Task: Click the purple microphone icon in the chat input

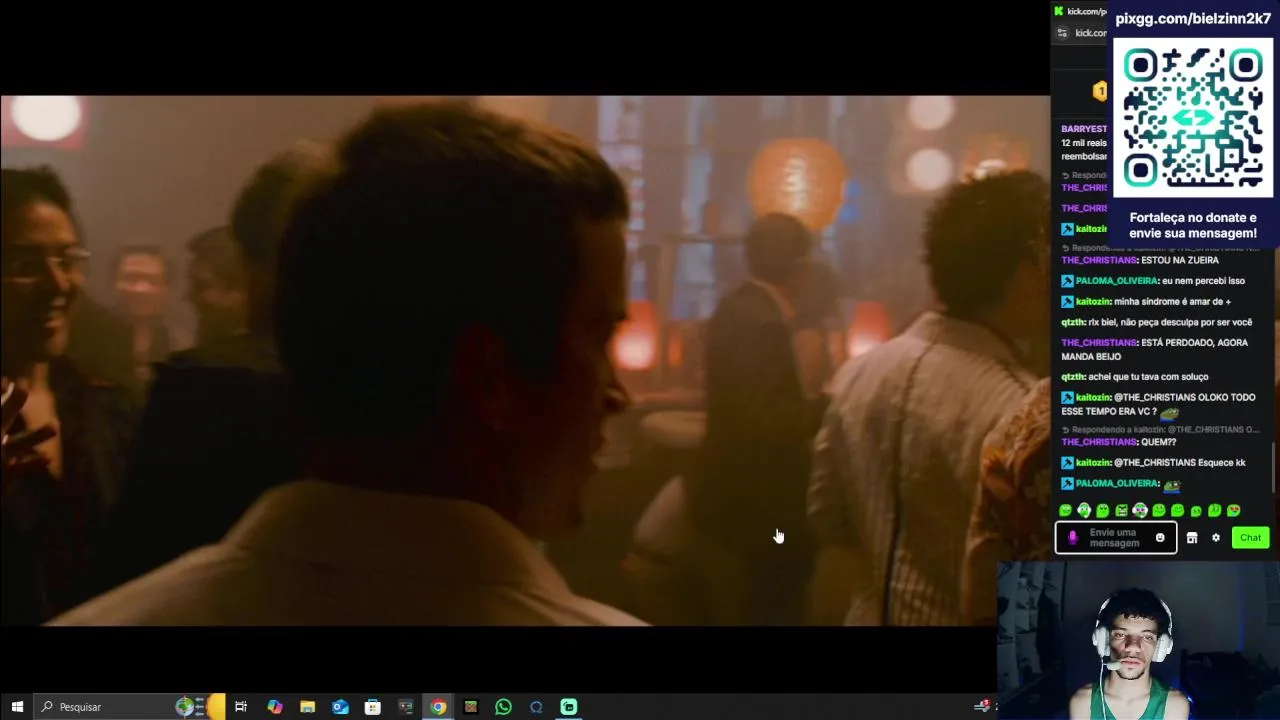Action: click(x=1073, y=538)
